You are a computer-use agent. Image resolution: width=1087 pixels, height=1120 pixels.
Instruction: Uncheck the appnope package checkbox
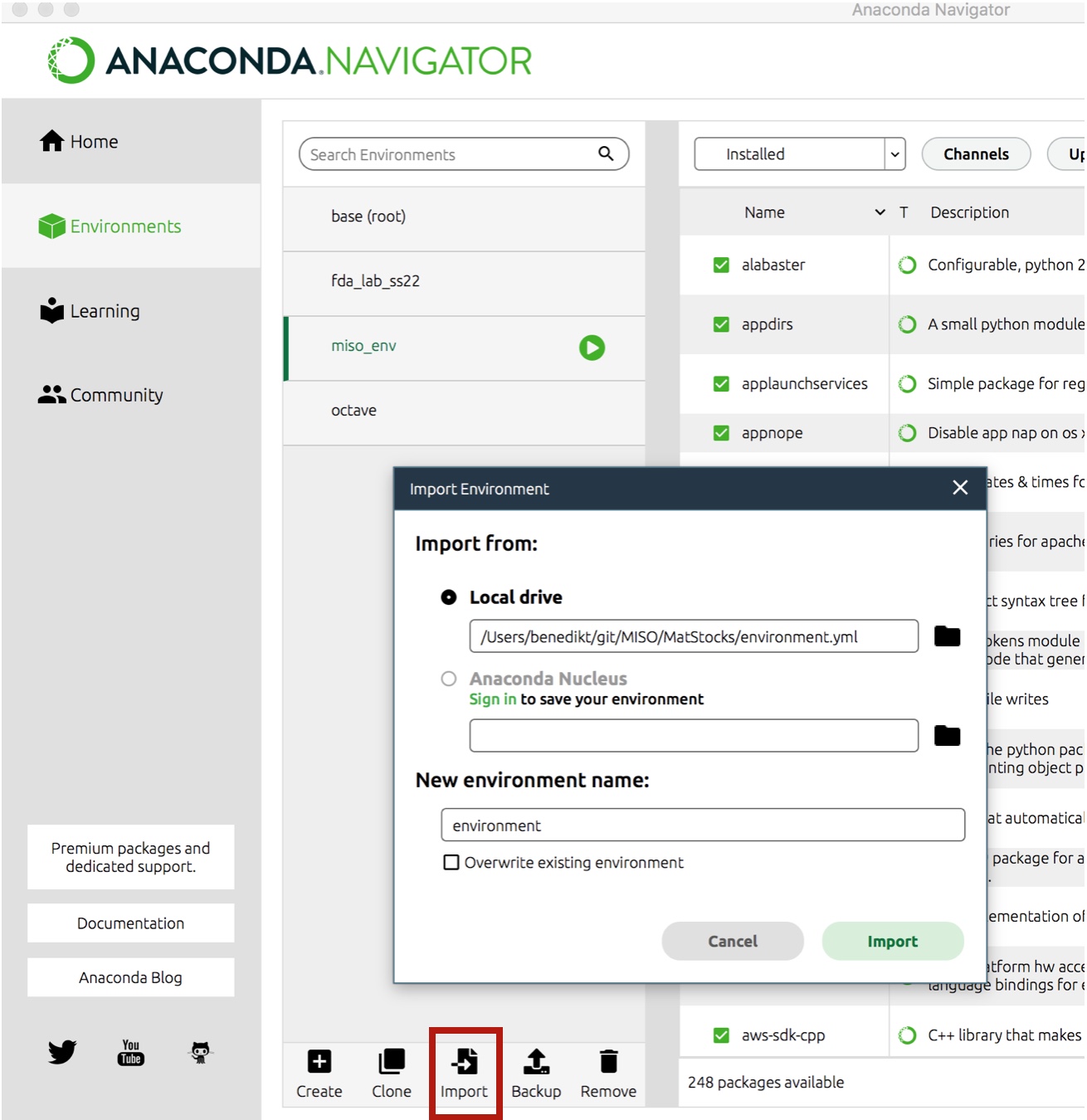point(721,433)
